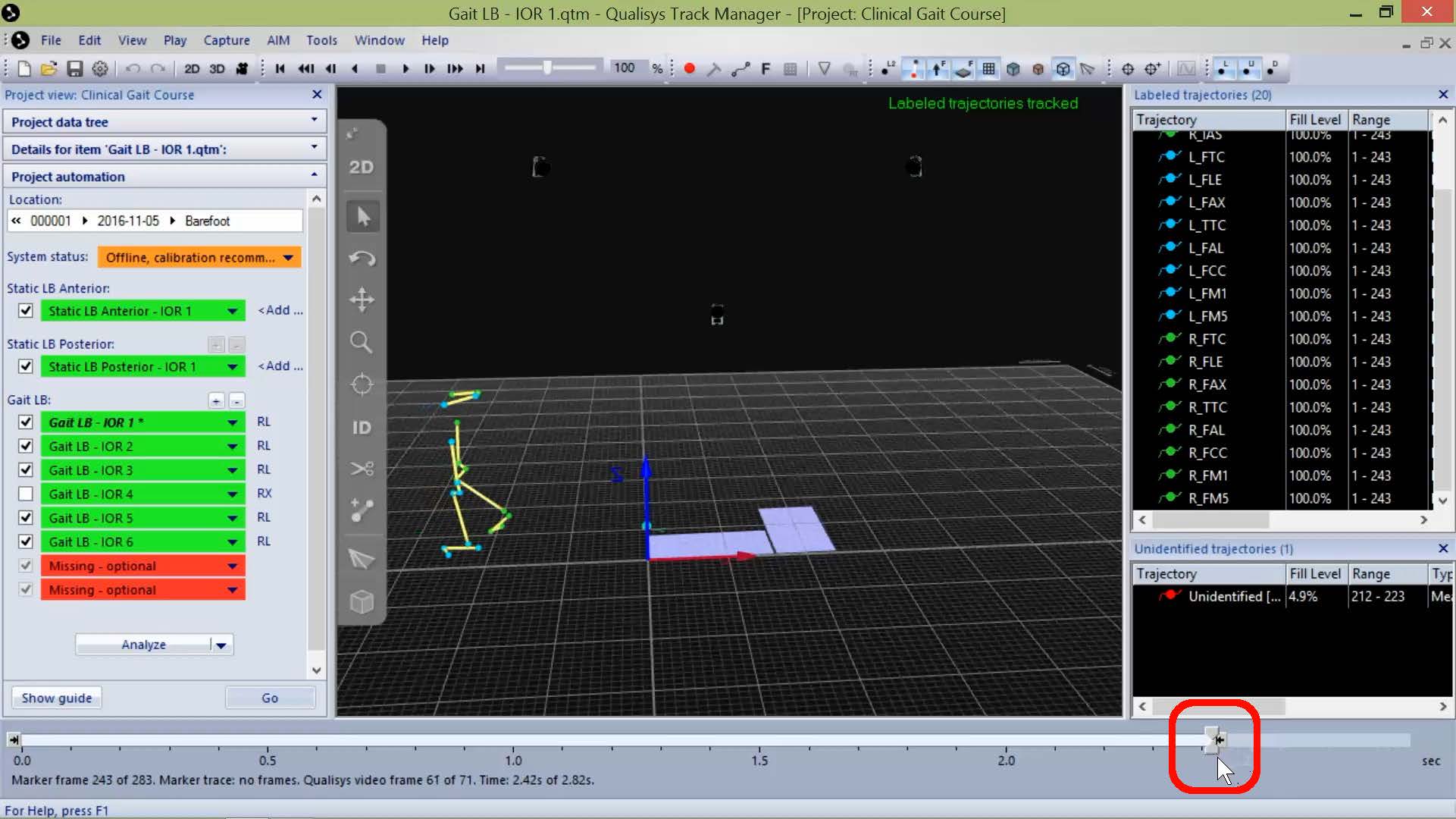Screen dimensions: 1456x819
Task: Play the capture in reverse
Action: (x=355, y=69)
